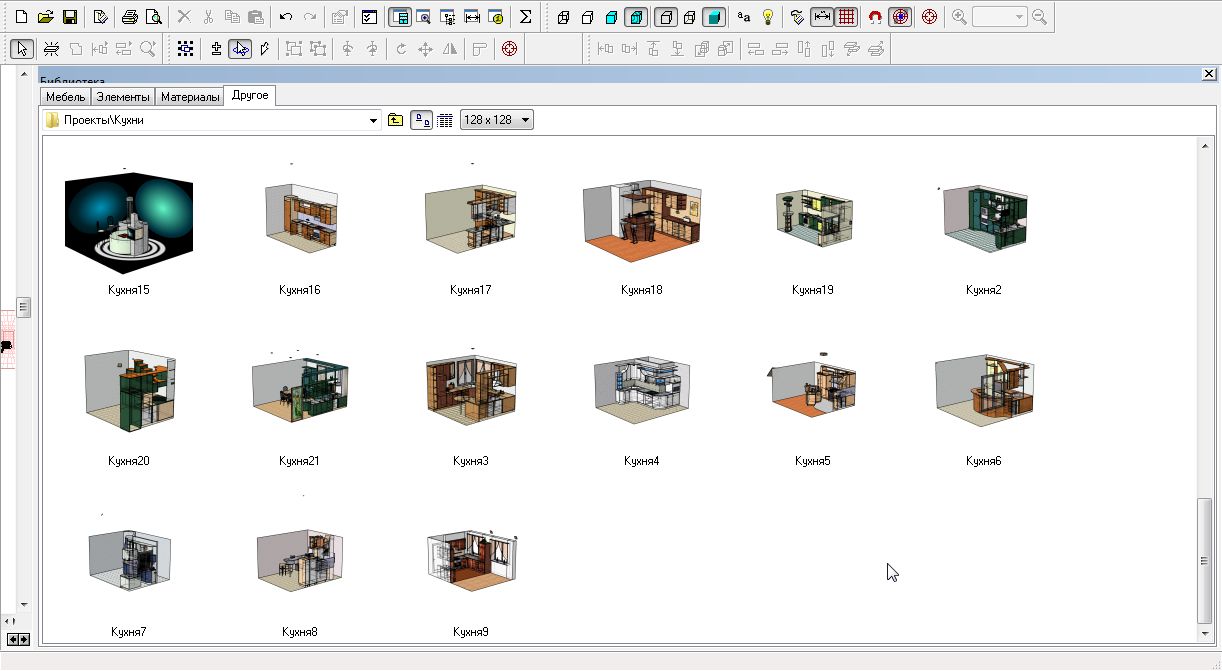Switch to the list view icon
This screenshot has height=671, width=1222.
pos(445,120)
